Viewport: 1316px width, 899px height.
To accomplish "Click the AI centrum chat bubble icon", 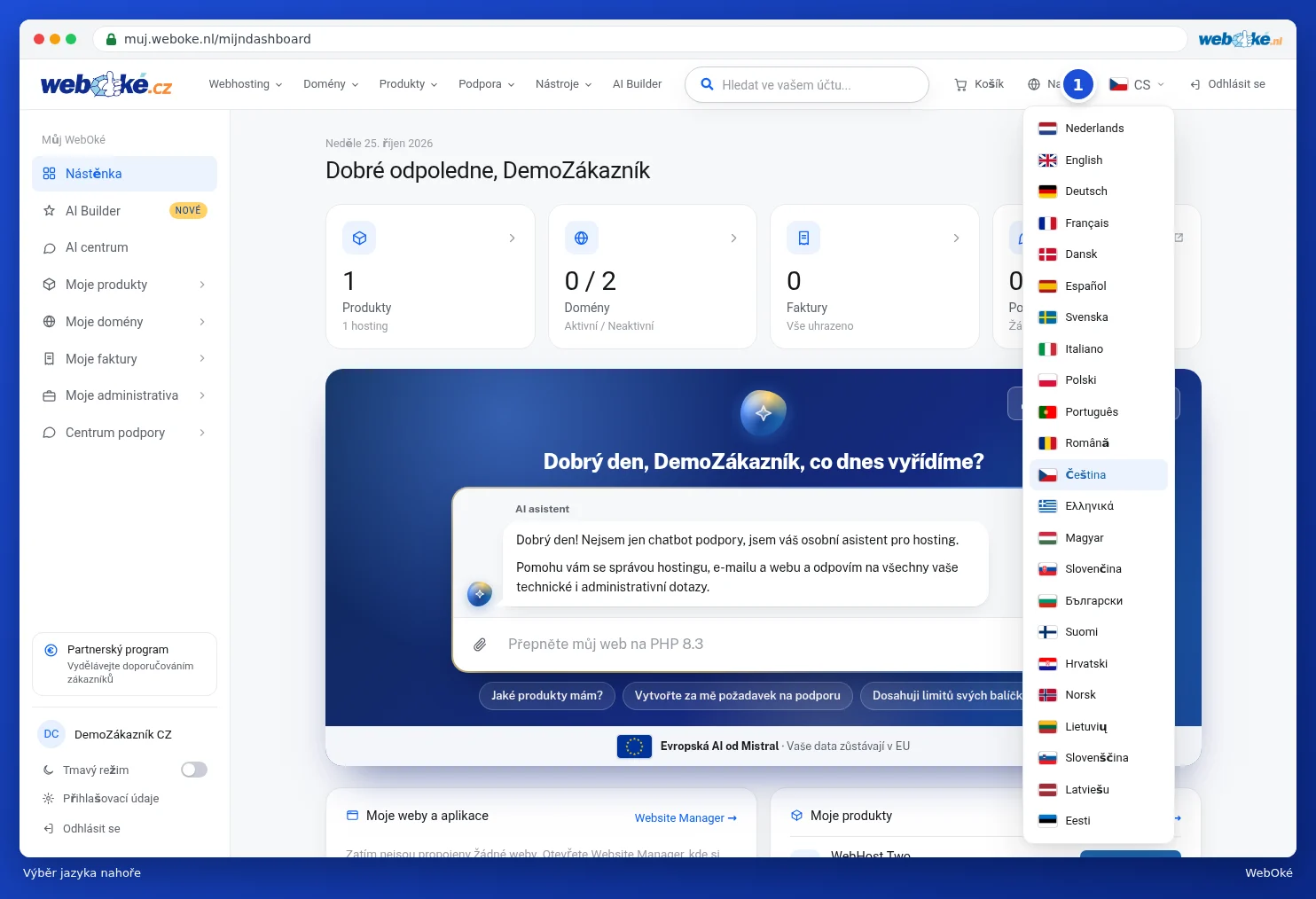I will pos(50,248).
